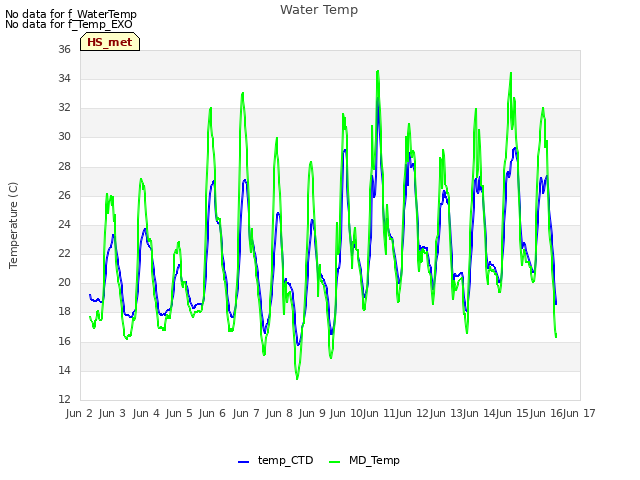Click the y-axis tick label 18
Image resolution: width=640 pixels, height=480 pixels.
[64, 311]
